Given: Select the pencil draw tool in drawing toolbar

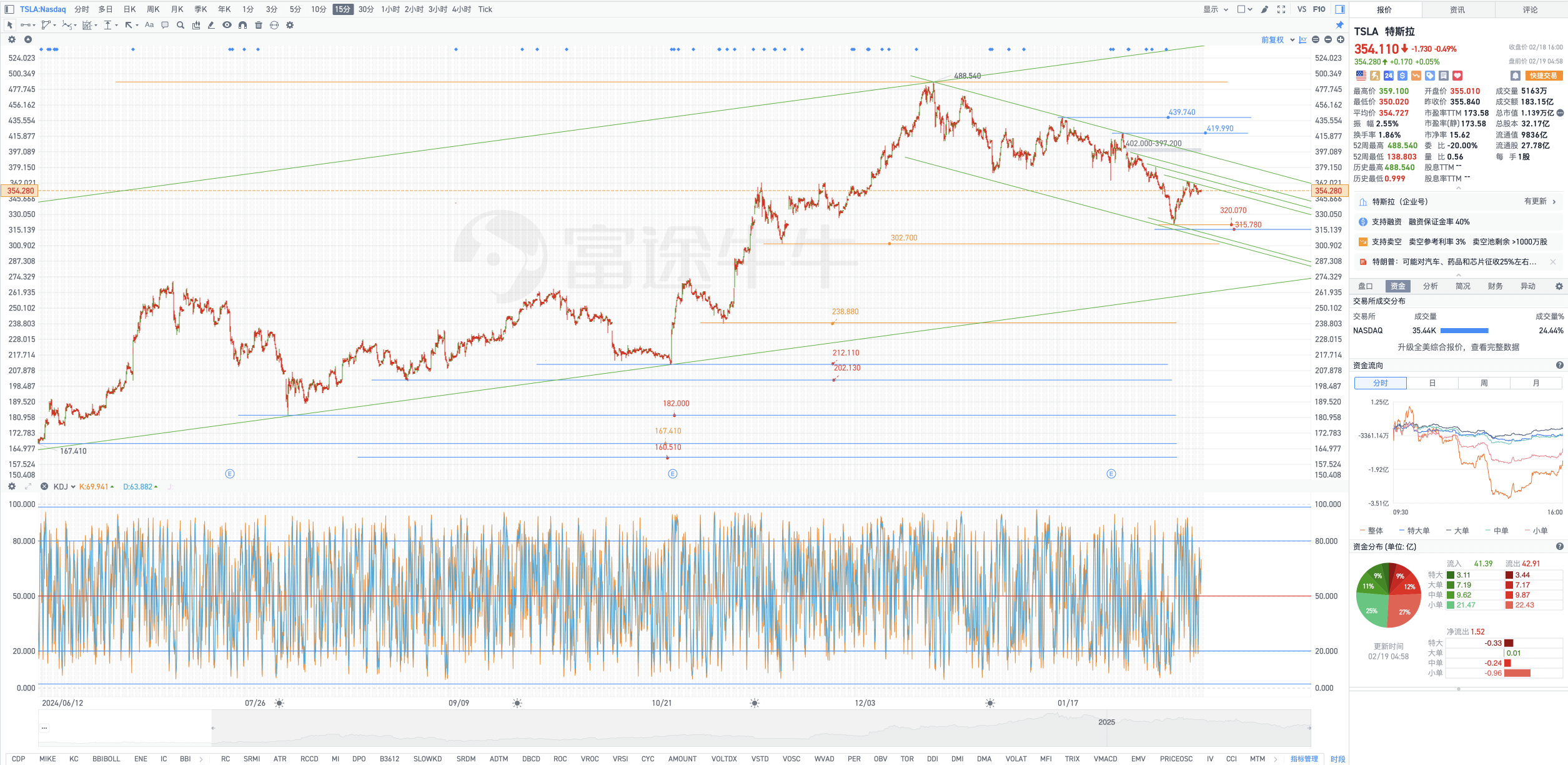Looking at the screenshot, I should click(211, 25).
